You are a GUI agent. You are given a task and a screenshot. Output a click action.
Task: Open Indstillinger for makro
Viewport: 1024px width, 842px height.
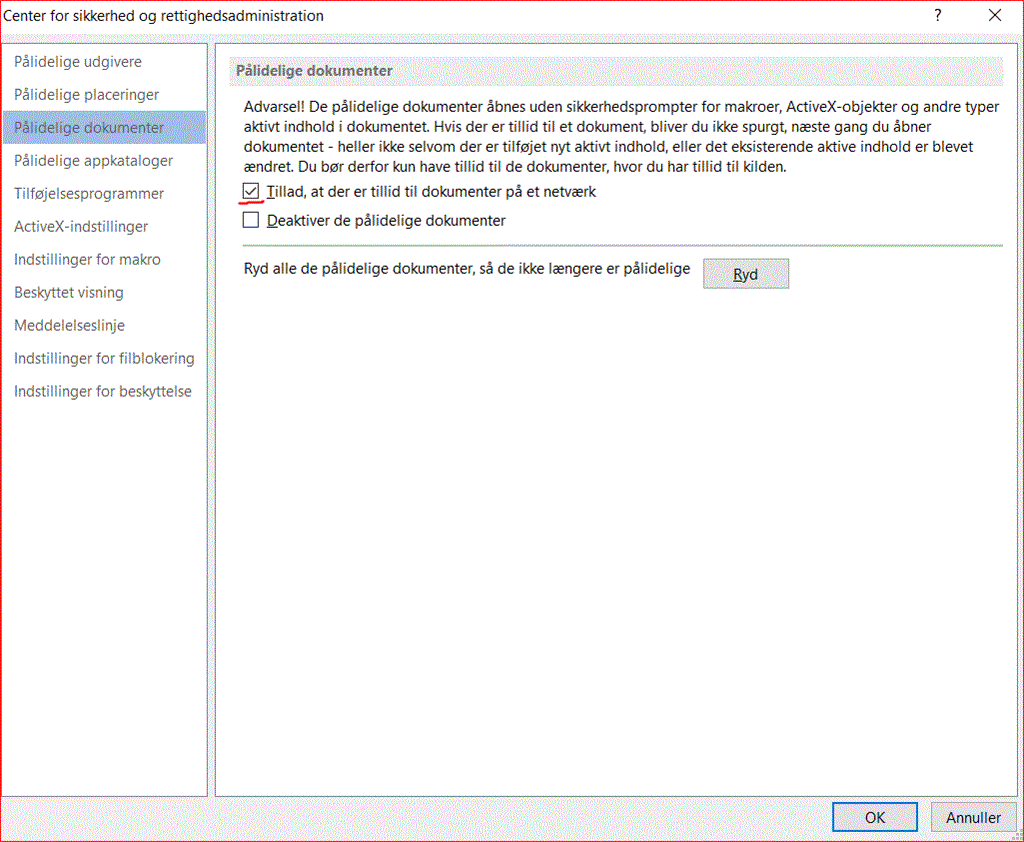[104, 259]
